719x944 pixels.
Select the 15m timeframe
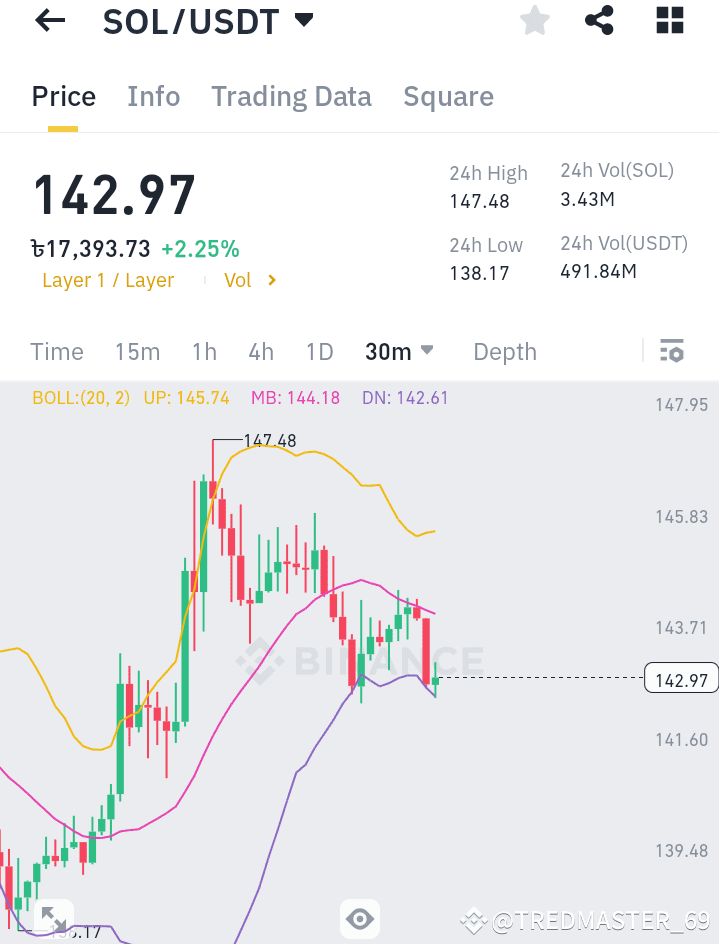[137, 351]
